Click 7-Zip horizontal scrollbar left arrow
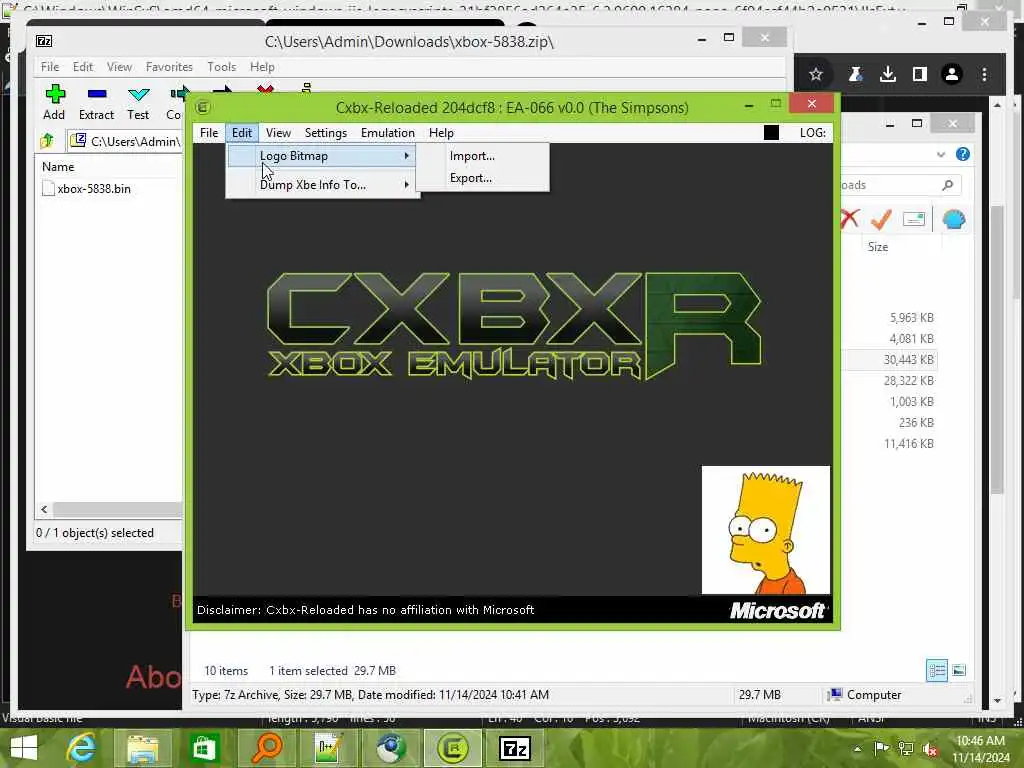The height and width of the screenshot is (768, 1024). [x=44, y=510]
